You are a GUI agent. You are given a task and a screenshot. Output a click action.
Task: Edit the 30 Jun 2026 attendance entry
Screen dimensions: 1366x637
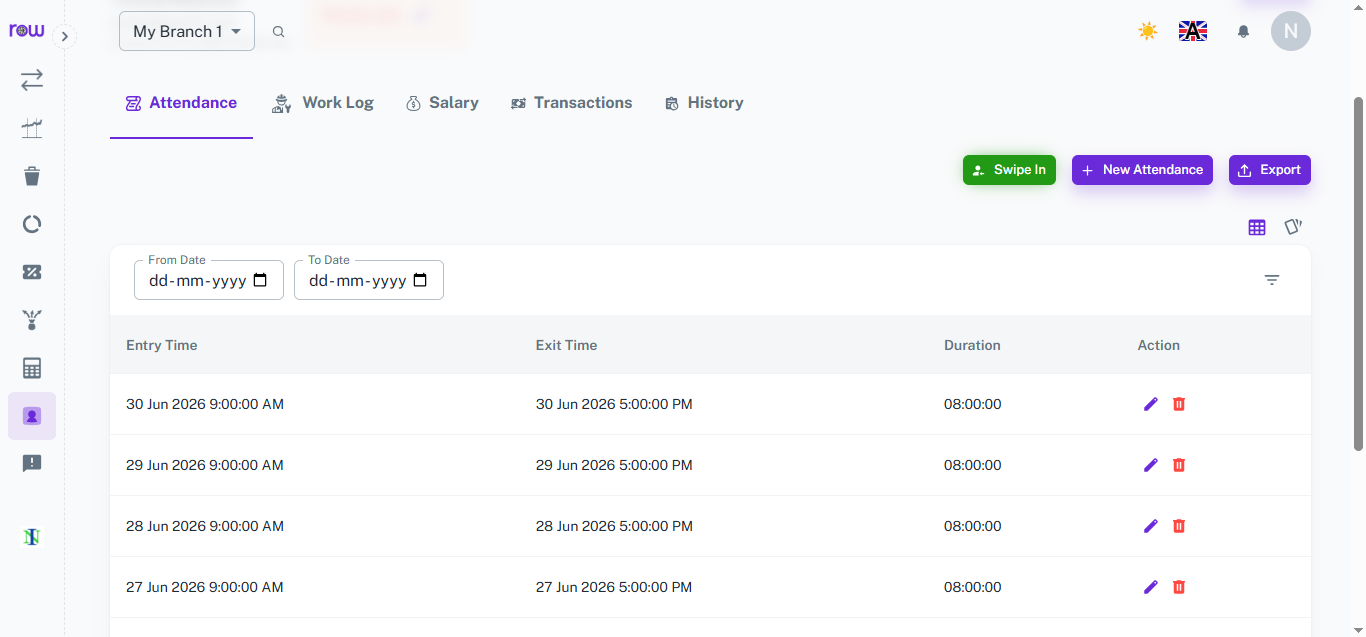click(1151, 404)
